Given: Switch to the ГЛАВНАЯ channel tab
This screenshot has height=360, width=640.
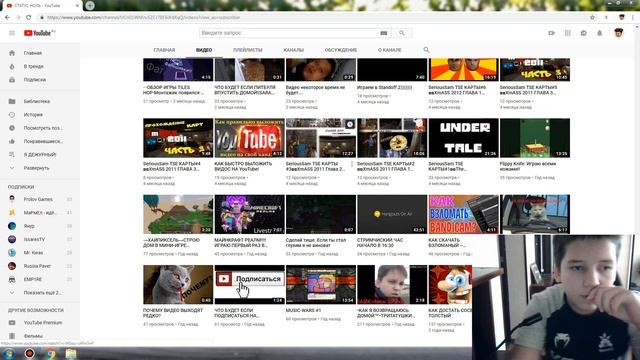Looking at the screenshot, I should [164, 50].
